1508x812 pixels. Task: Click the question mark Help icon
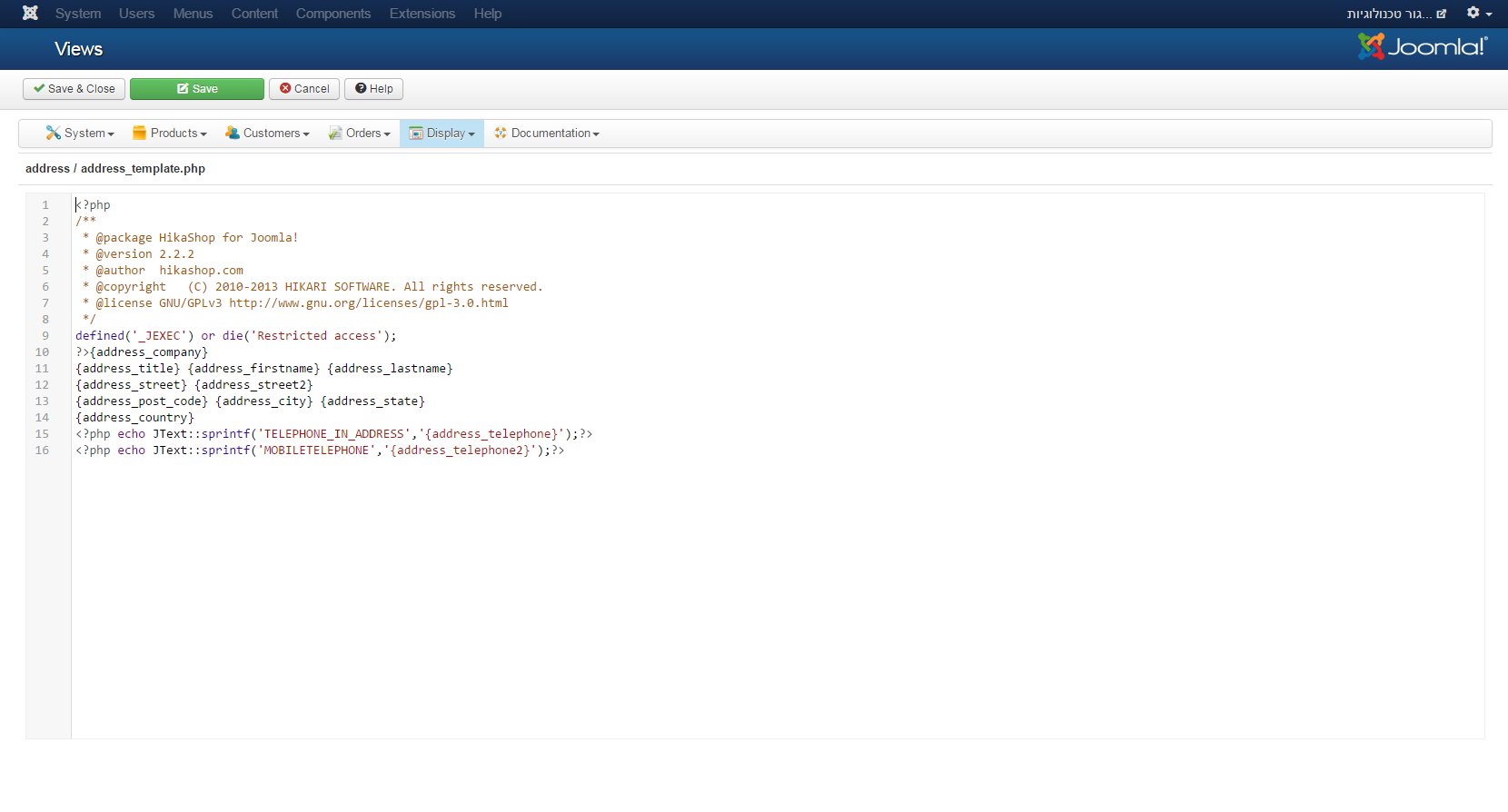coord(361,88)
